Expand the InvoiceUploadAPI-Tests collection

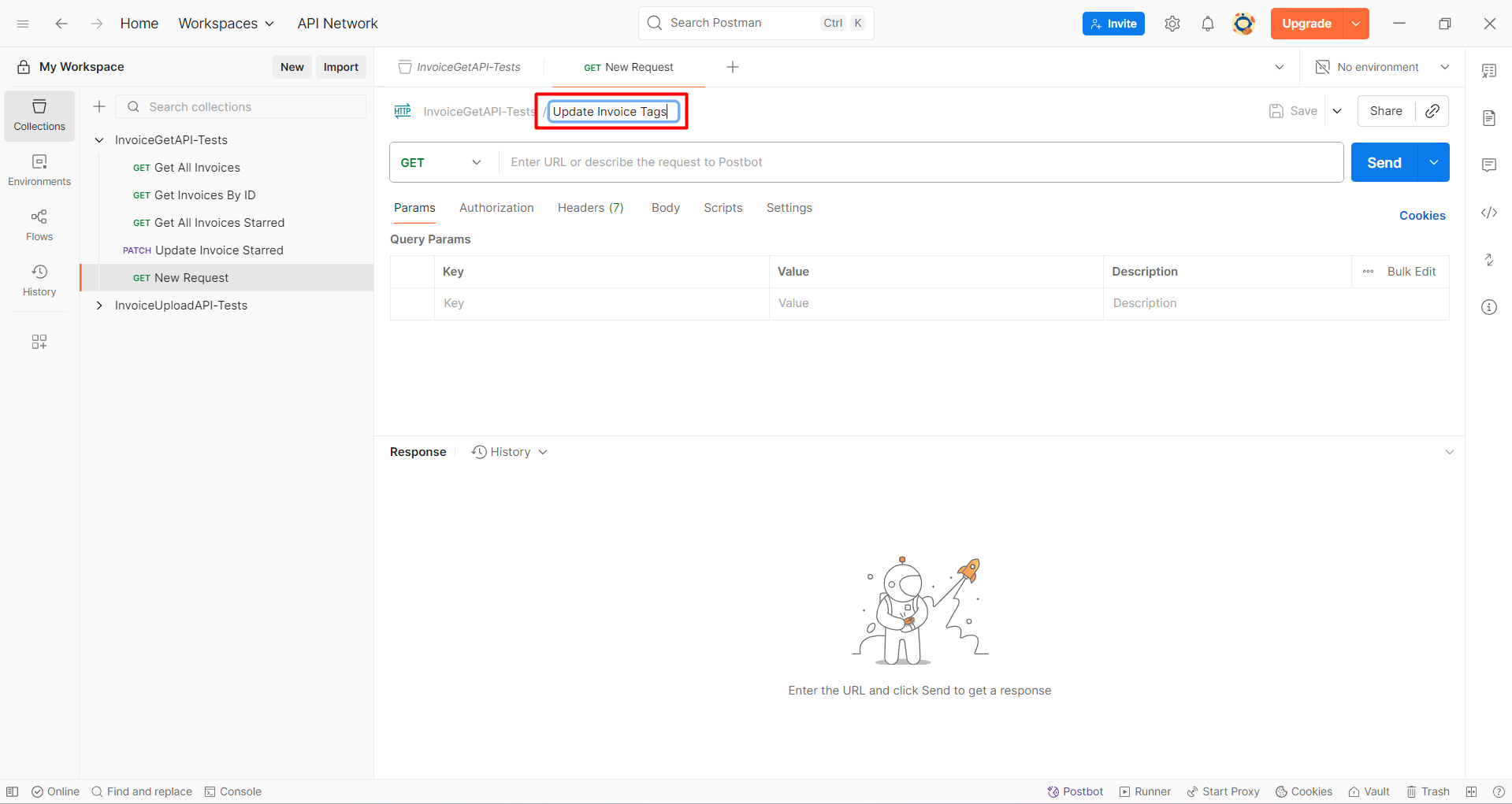coord(98,306)
